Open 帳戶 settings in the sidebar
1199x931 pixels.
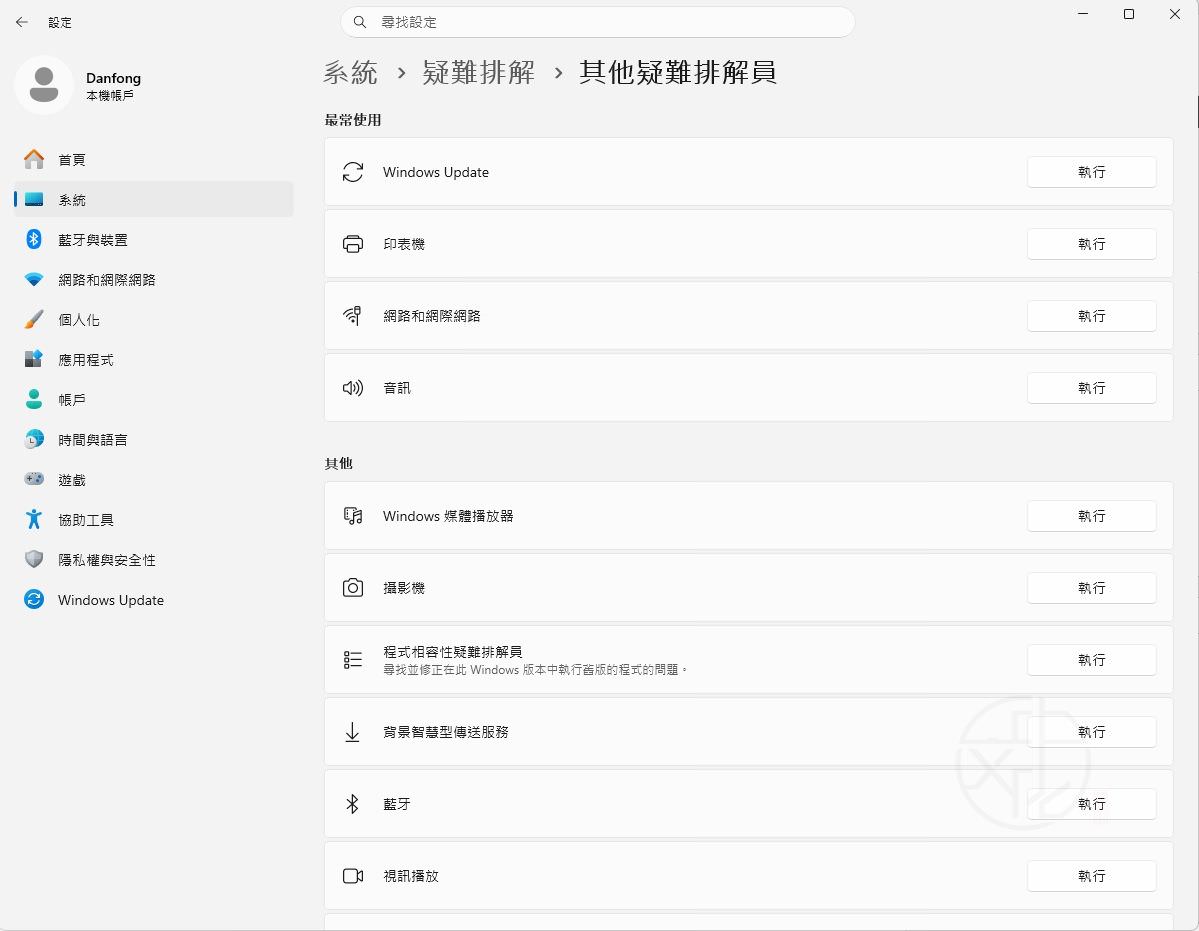coord(154,399)
